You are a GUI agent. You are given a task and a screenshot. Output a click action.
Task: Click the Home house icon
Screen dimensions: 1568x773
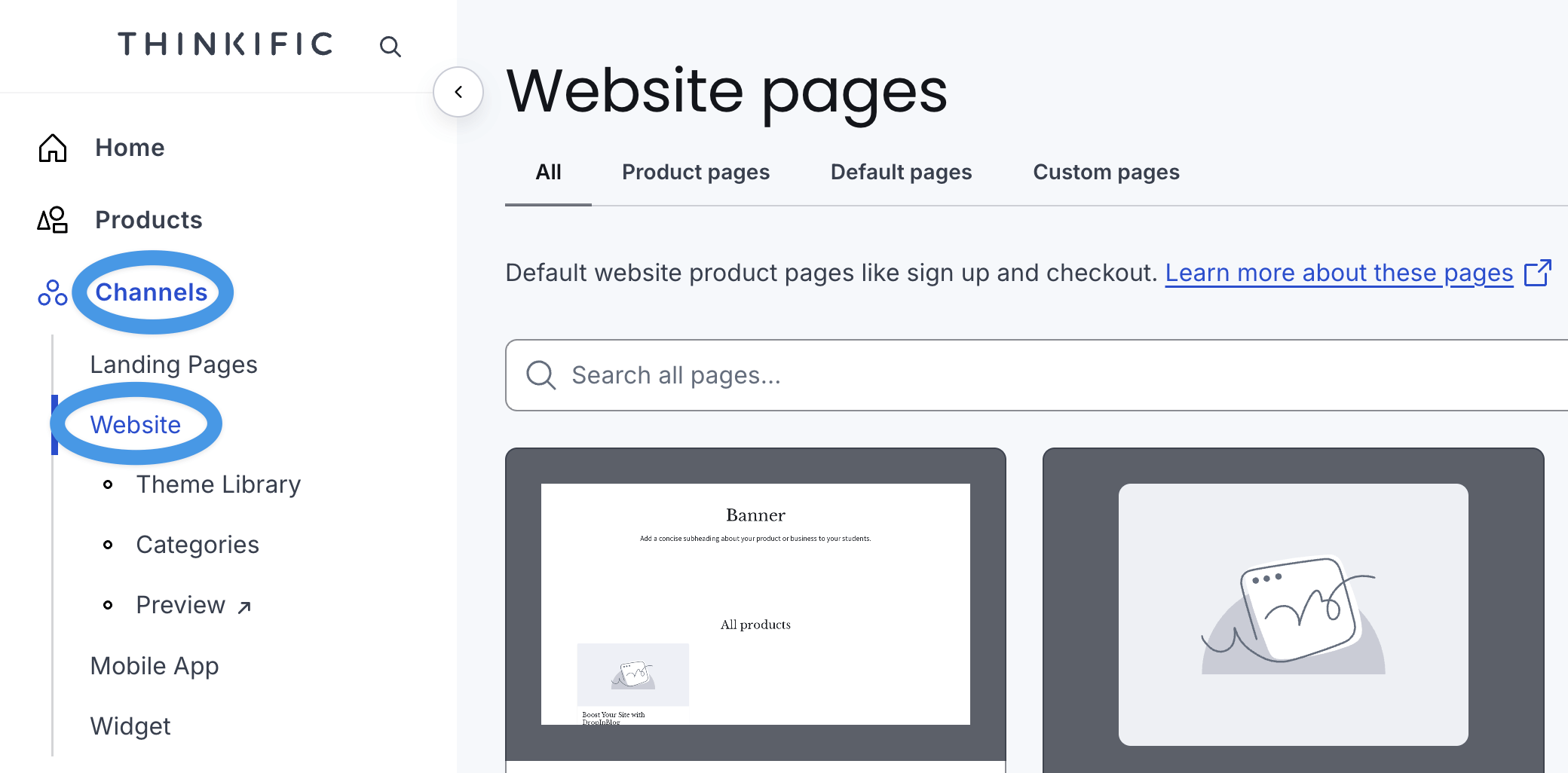pyautogui.click(x=53, y=148)
